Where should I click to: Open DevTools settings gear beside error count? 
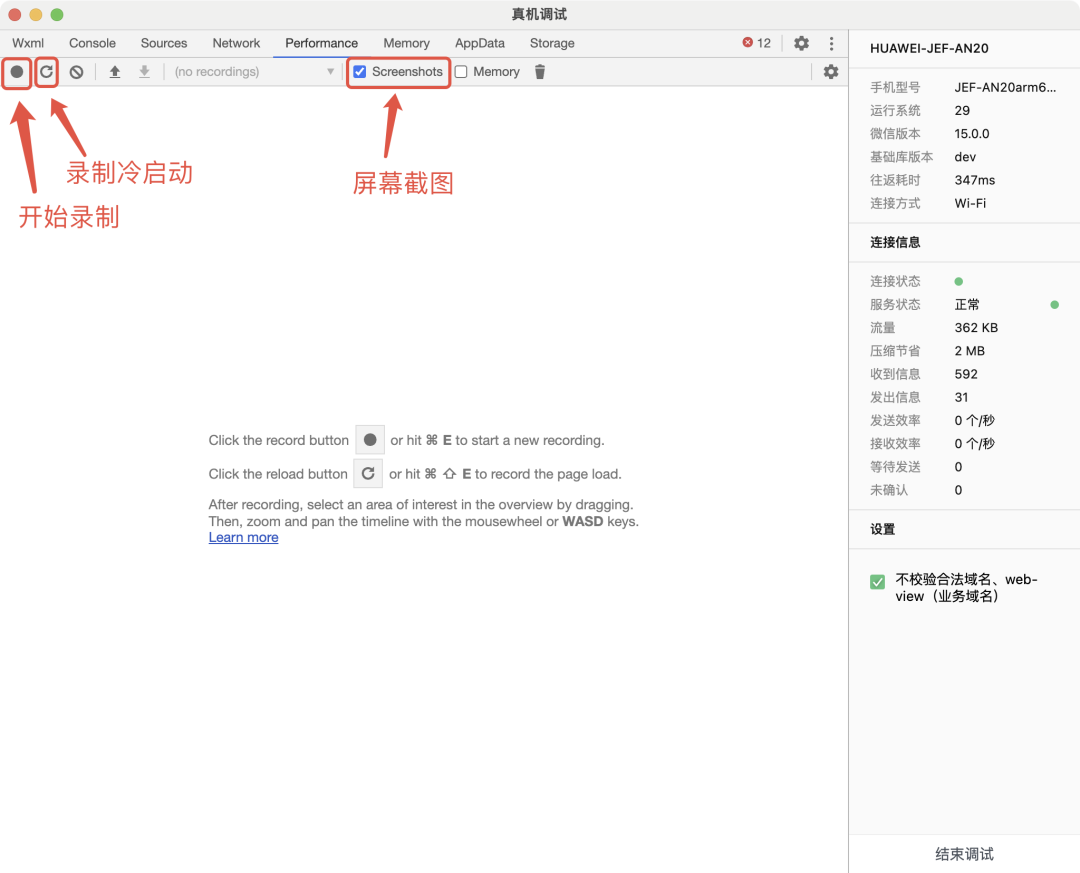point(801,43)
